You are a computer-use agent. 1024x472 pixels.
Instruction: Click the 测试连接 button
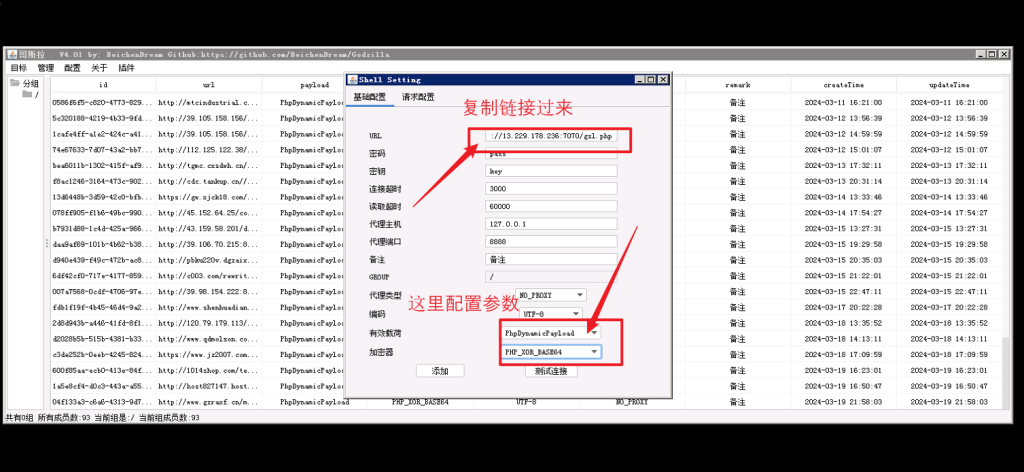pyautogui.click(x=551, y=371)
